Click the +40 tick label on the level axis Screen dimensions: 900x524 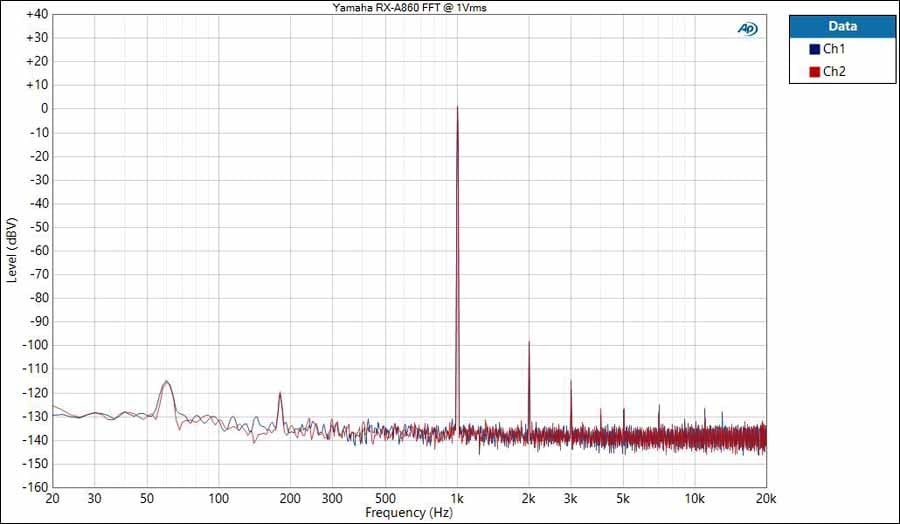(x=36, y=14)
